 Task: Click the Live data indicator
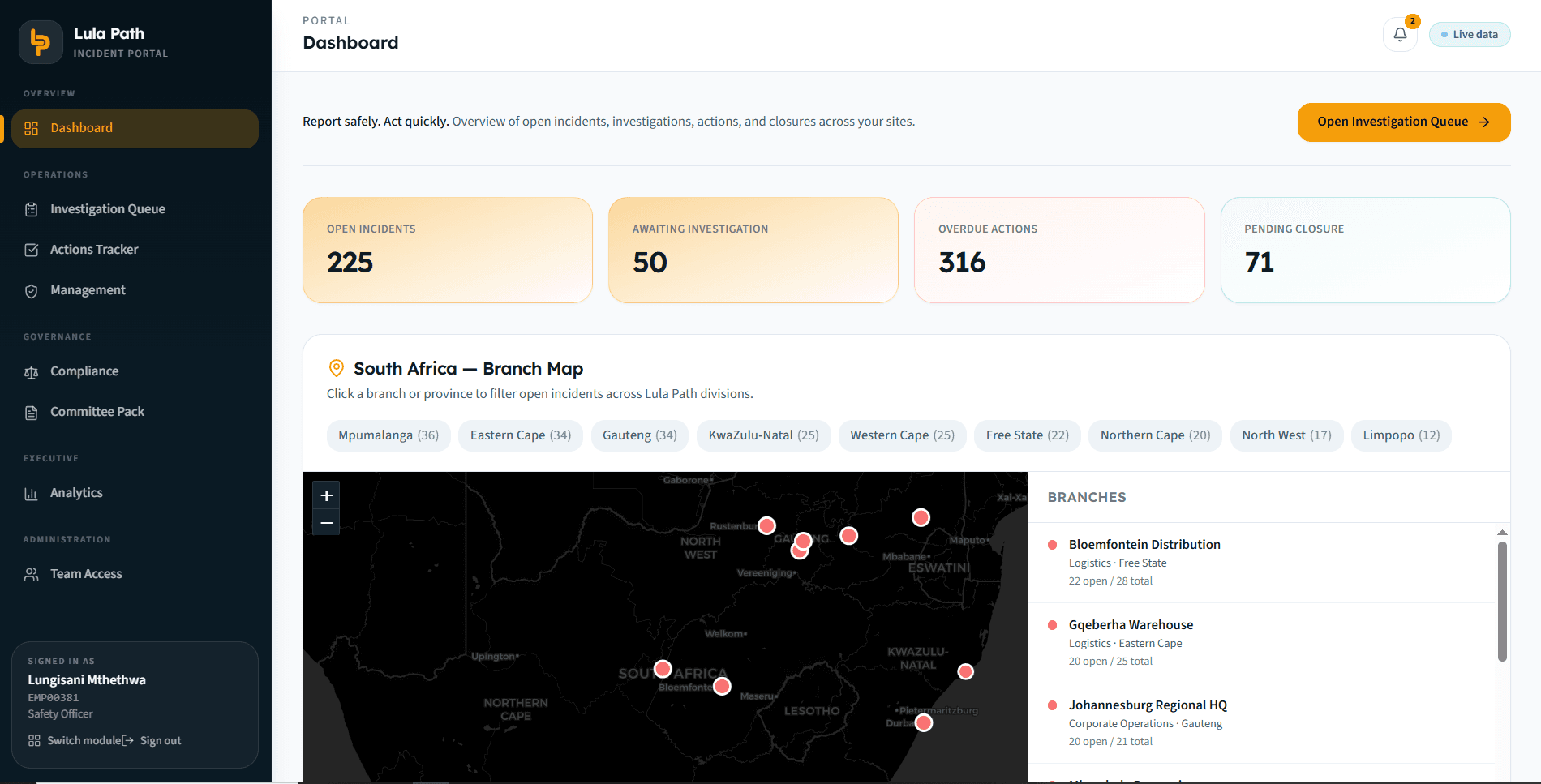[x=1469, y=35]
